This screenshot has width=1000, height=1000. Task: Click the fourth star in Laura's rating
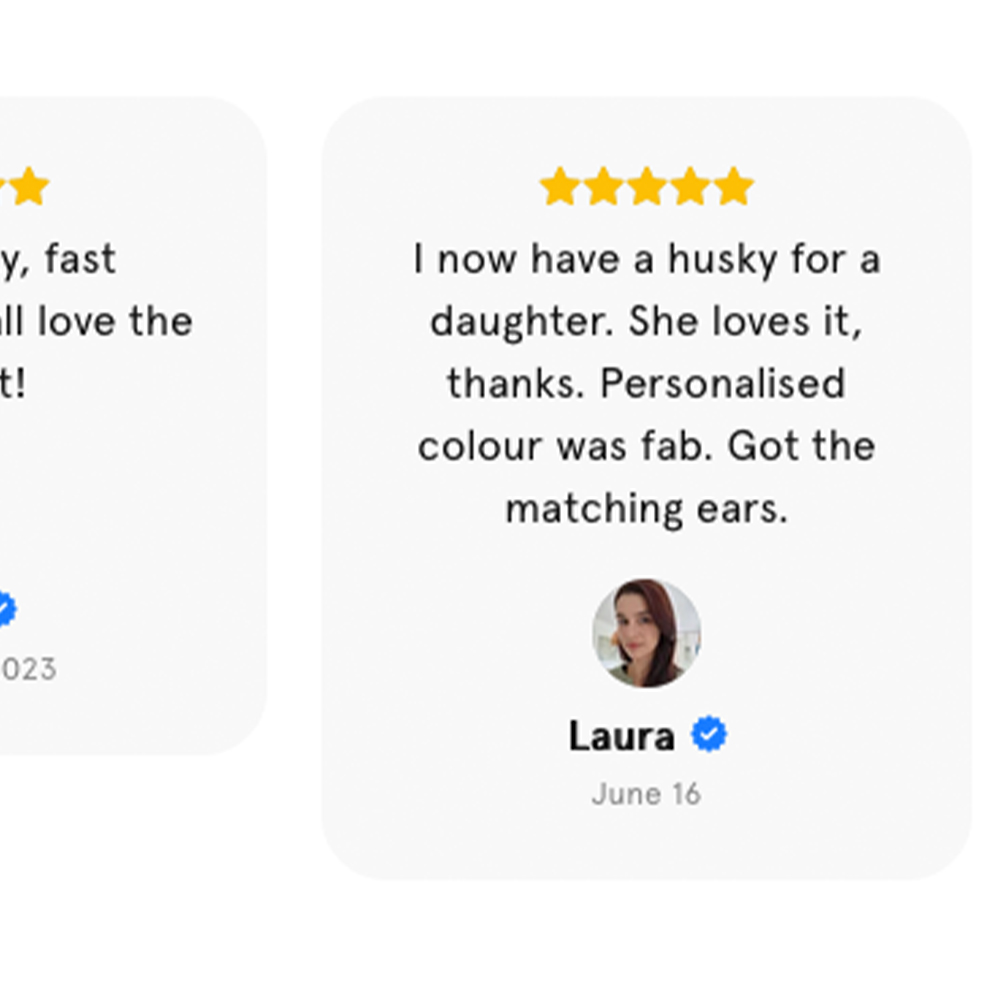click(690, 187)
